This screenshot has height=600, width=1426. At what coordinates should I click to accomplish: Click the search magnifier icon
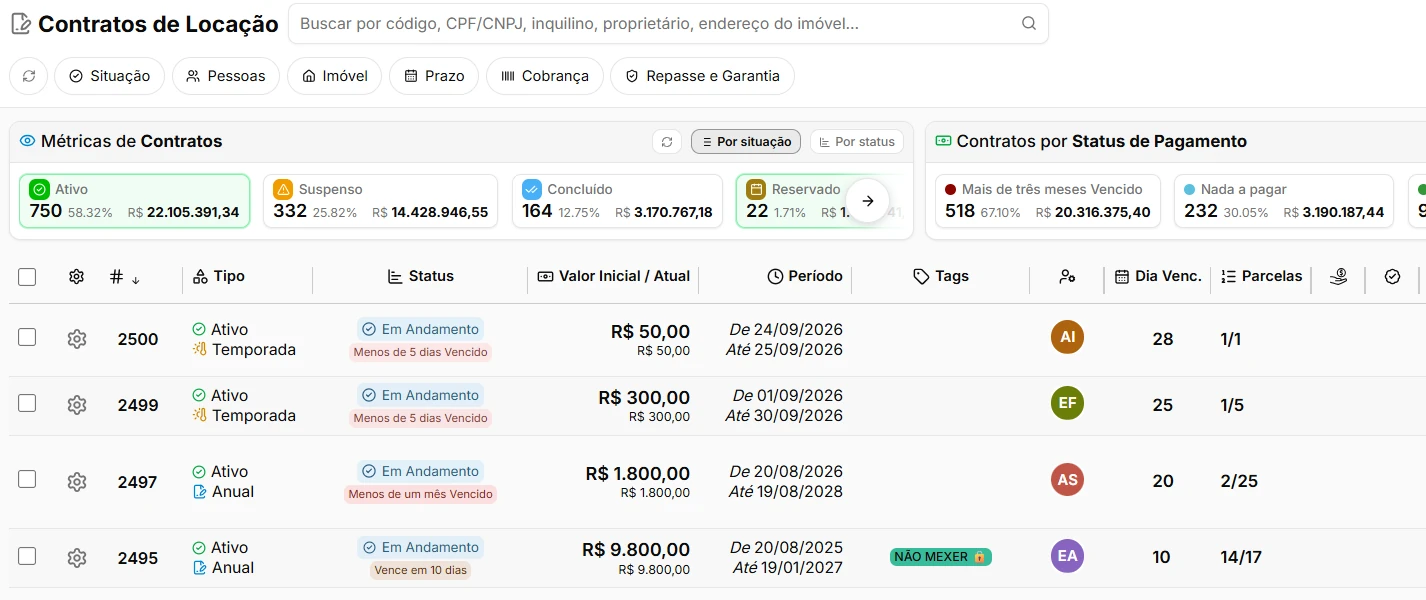pyautogui.click(x=1028, y=24)
